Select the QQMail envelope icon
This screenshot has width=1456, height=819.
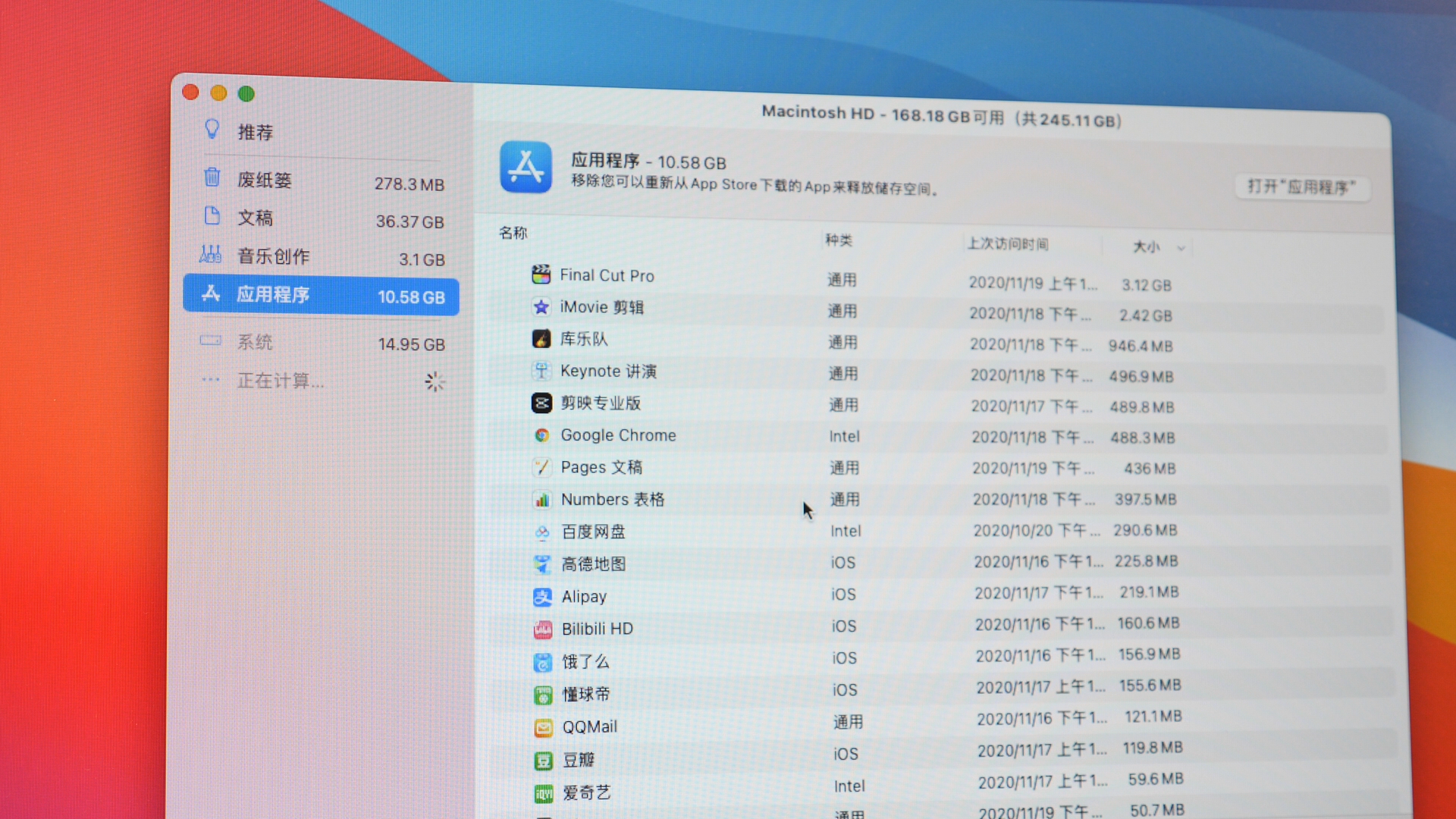coord(543,728)
